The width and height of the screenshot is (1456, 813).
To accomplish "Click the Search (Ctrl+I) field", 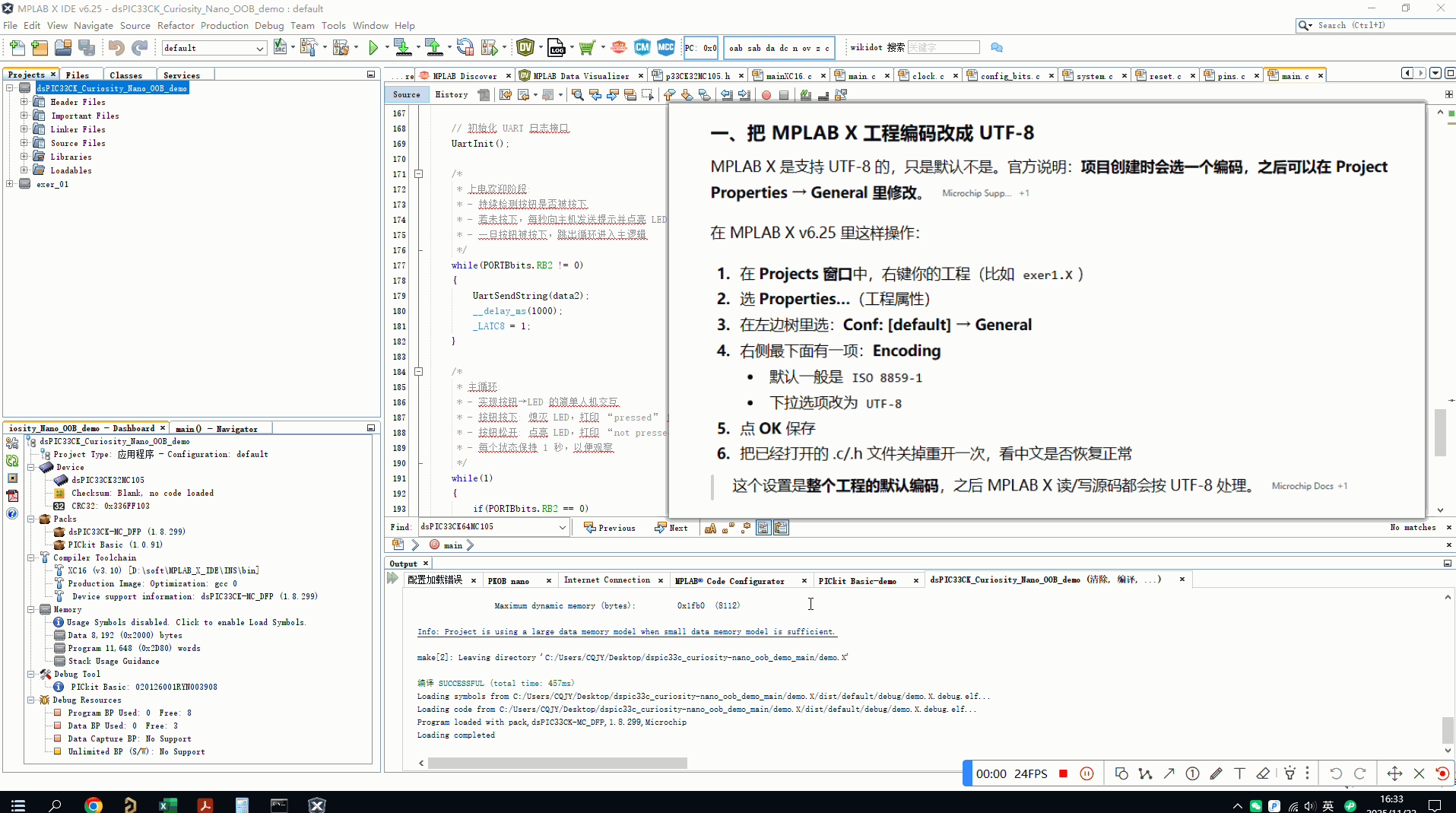I will click(x=1376, y=25).
